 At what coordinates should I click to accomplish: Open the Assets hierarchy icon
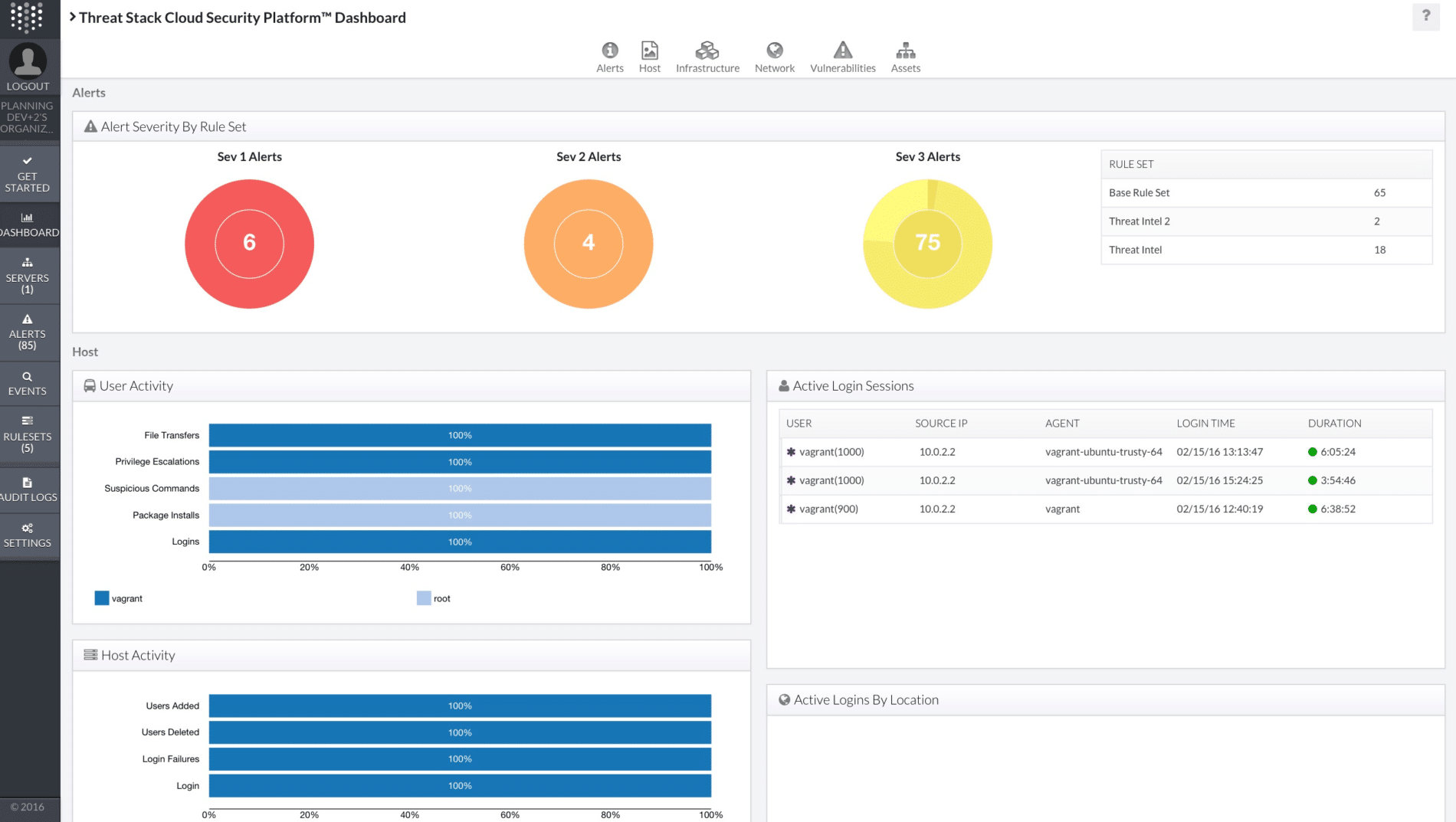(905, 51)
